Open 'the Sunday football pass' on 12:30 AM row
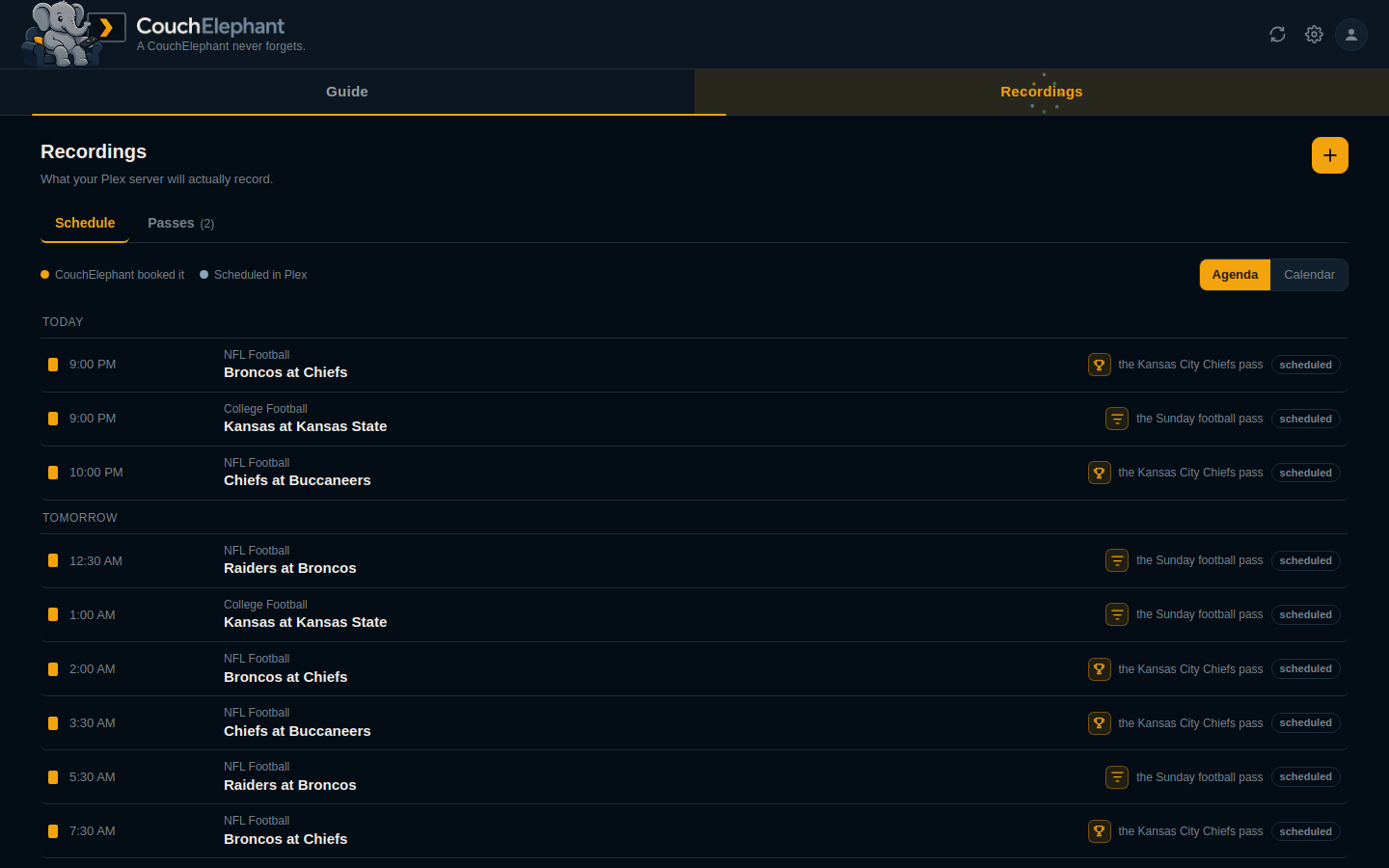Image resolution: width=1389 pixels, height=868 pixels. tap(1199, 560)
